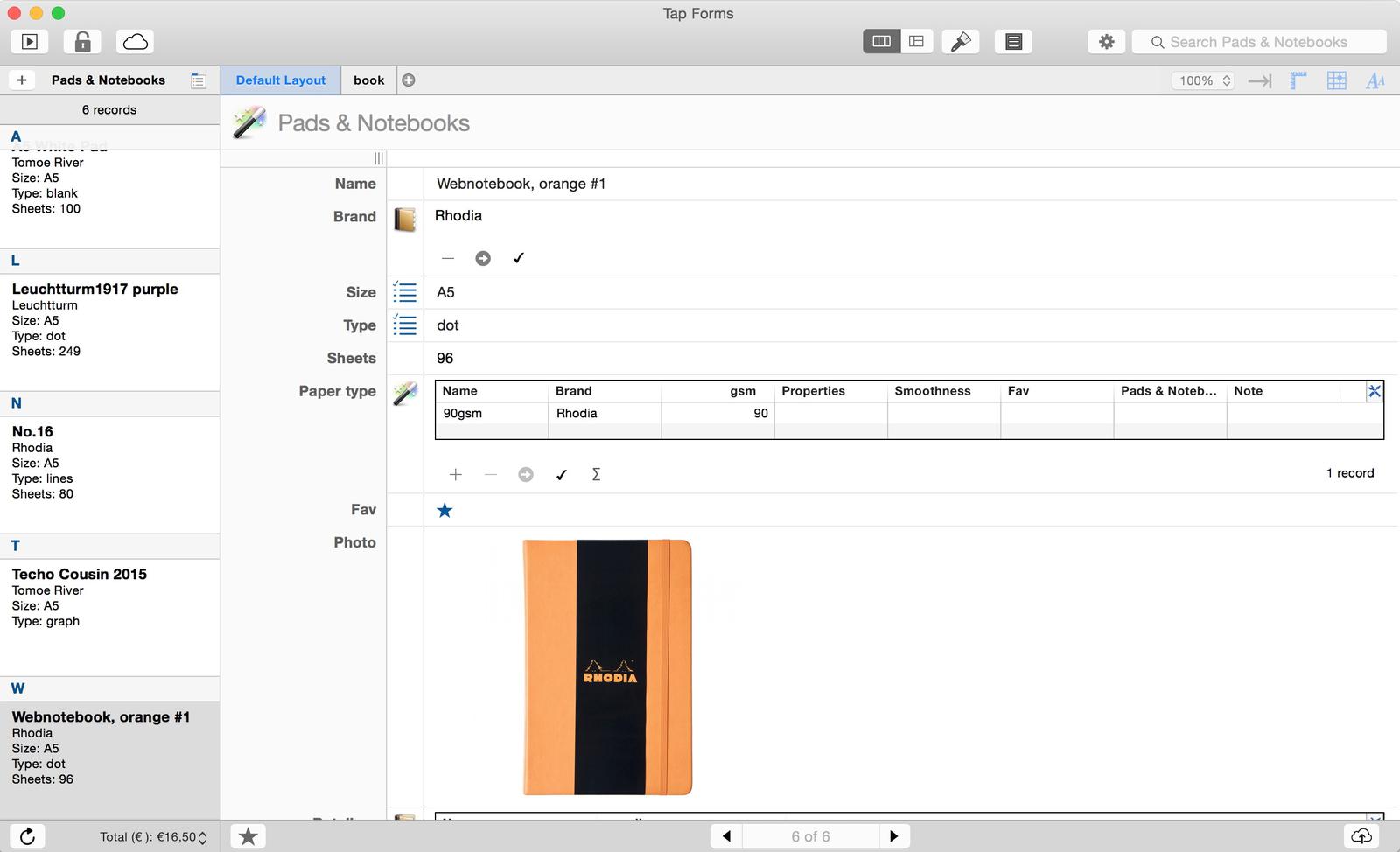
Task: Open settings gear in toolbar
Action: (x=1106, y=41)
